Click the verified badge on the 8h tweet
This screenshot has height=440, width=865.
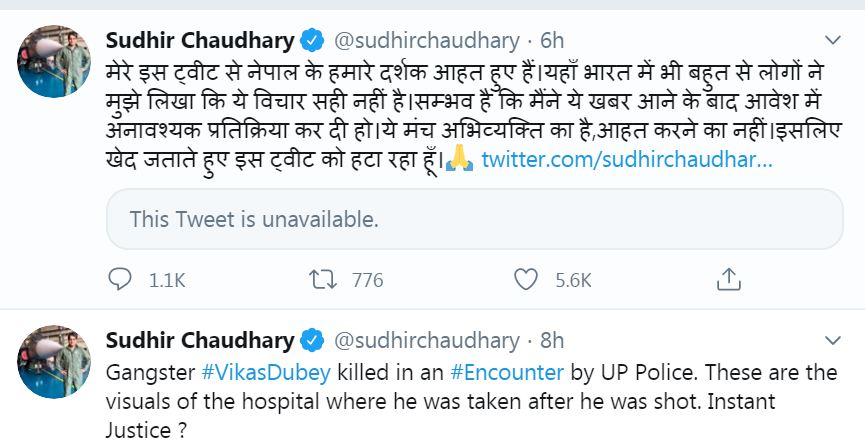click(312, 339)
